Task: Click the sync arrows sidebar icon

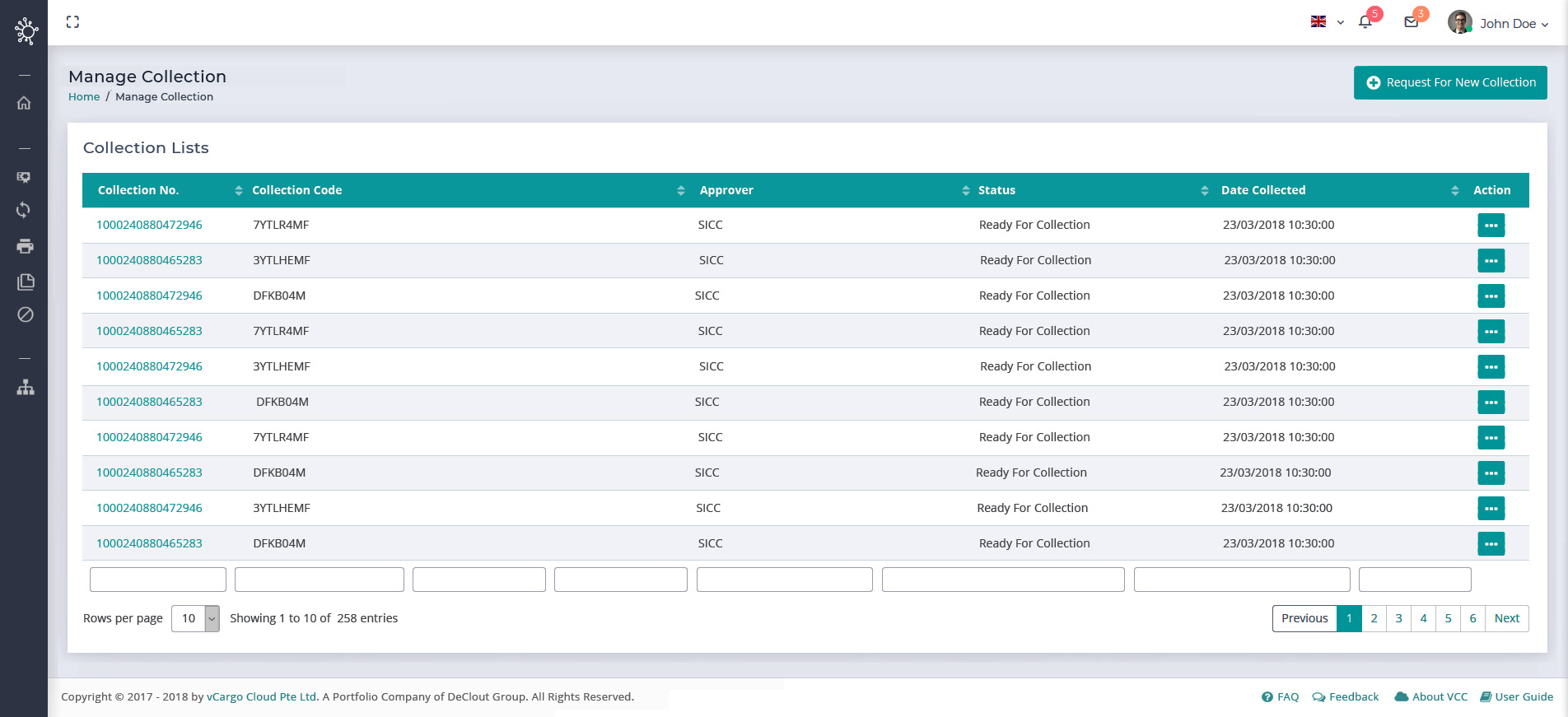Action: [x=24, y=210]
